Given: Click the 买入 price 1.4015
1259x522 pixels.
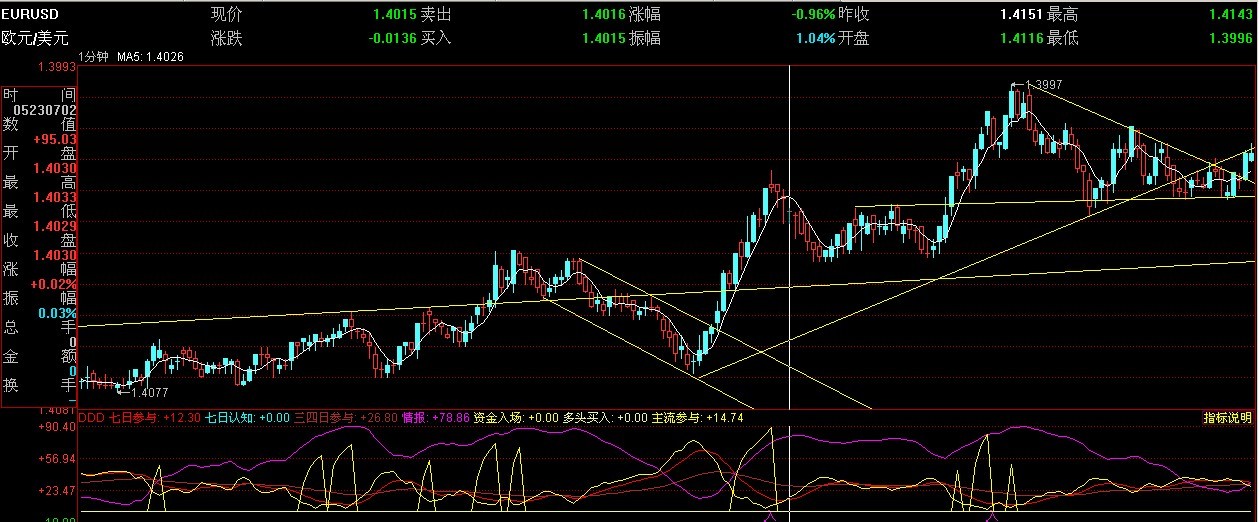Looking at the screenshot, I should pyautogui.click(x=603, y=39).
